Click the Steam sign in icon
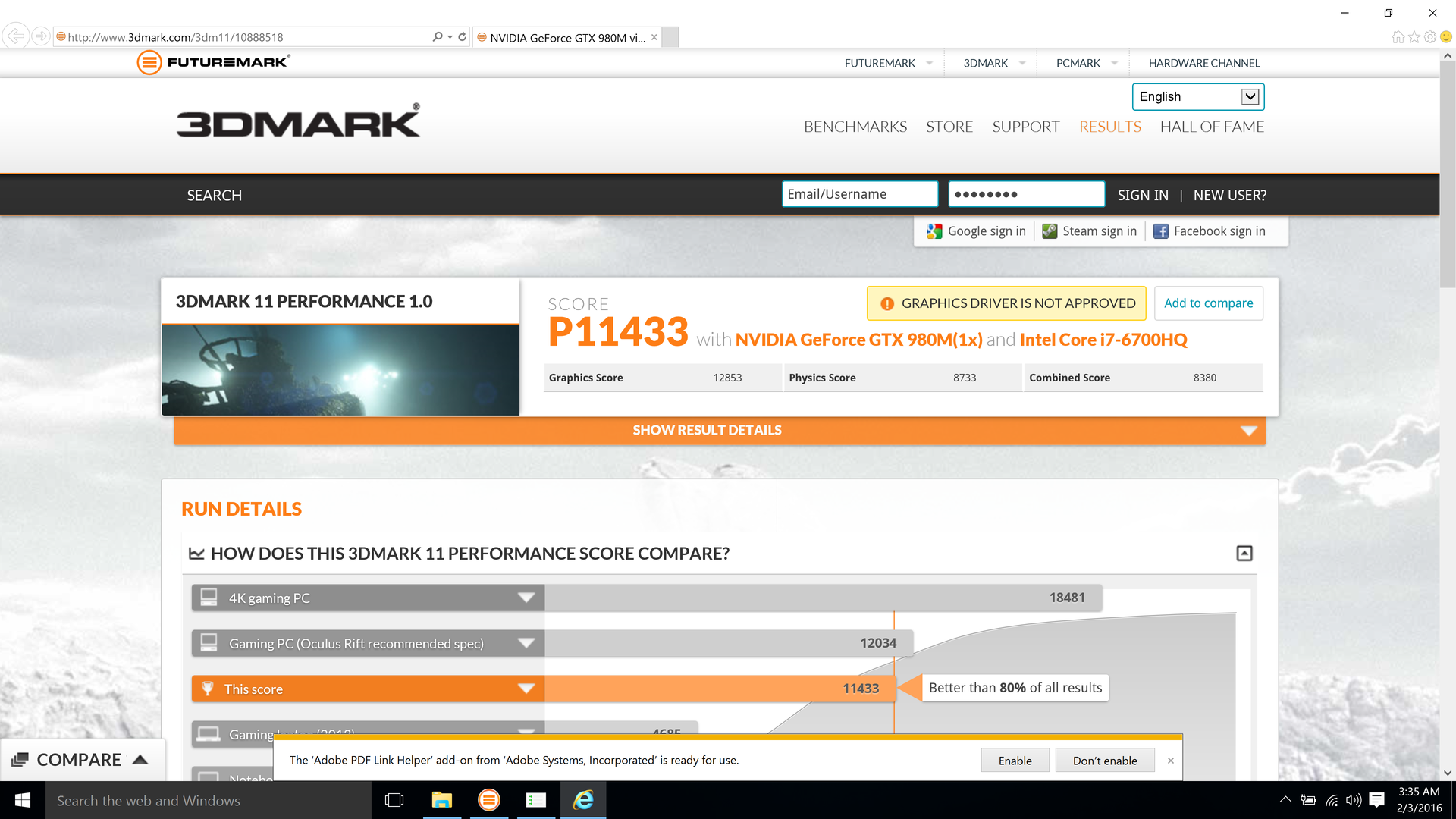 [1050, 231]
